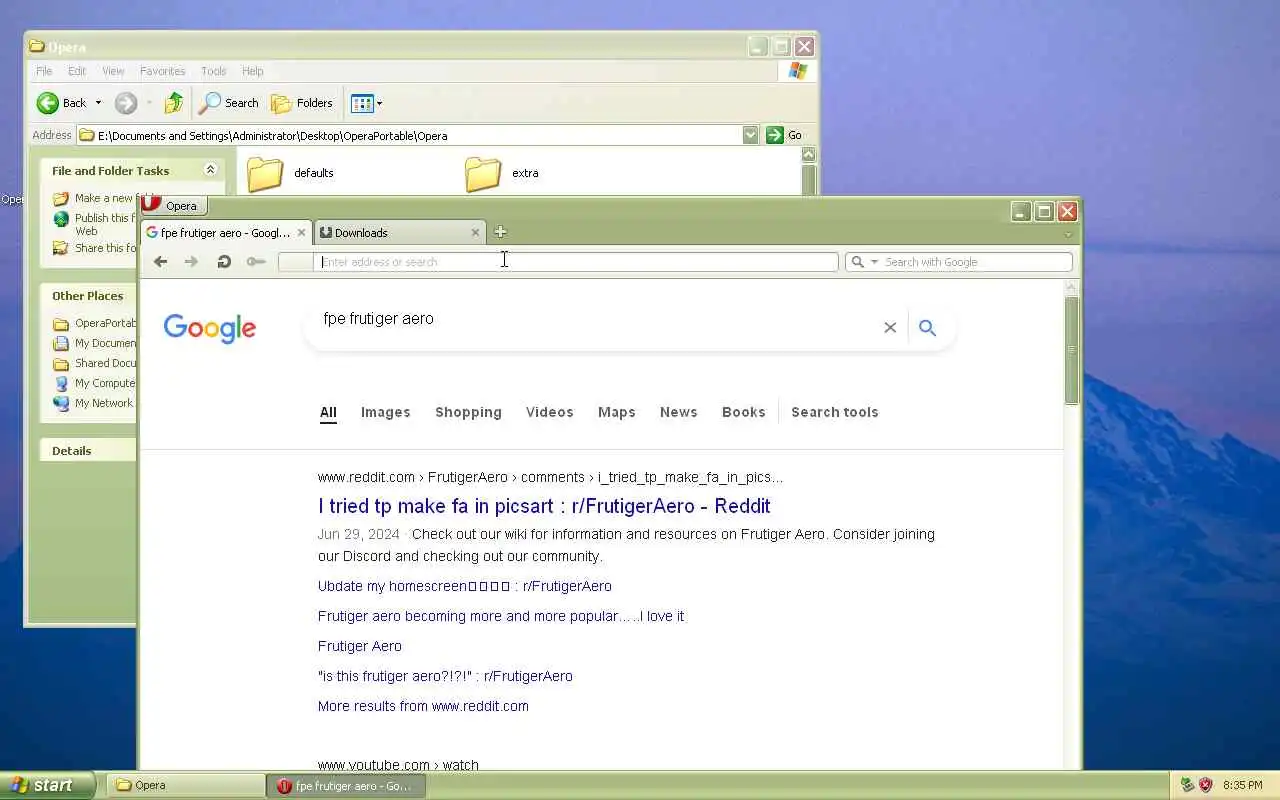The image size is (1280, 800).
Task: Open 'Ubdate my homescreen' reddit link
Action: (464, 586)
